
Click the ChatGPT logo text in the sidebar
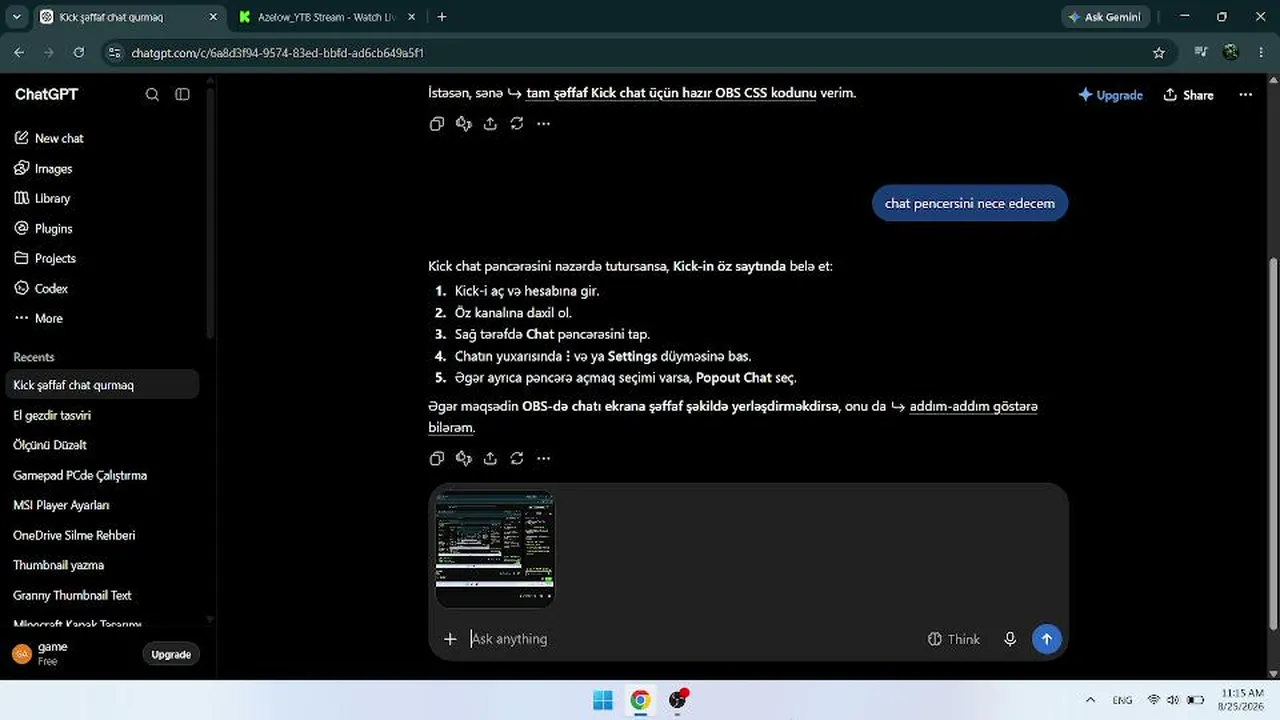tap(46, 94)
